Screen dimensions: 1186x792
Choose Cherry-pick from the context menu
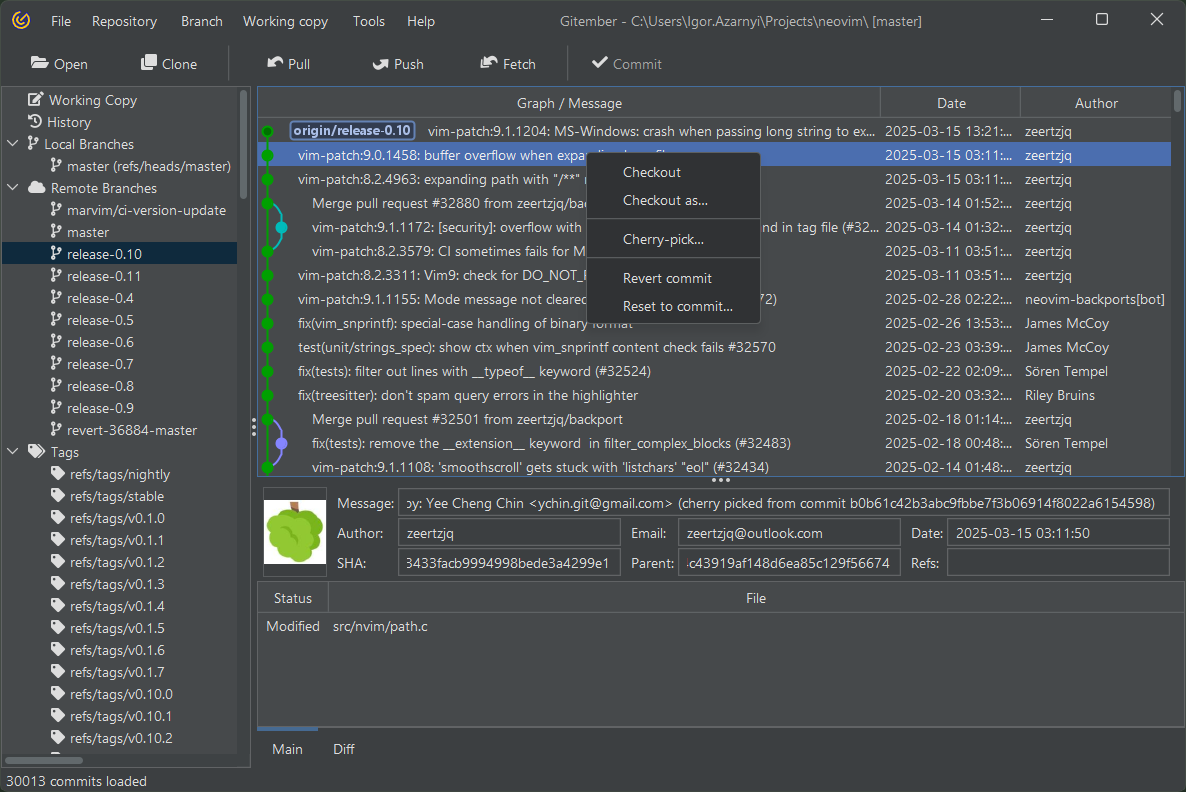662,240
